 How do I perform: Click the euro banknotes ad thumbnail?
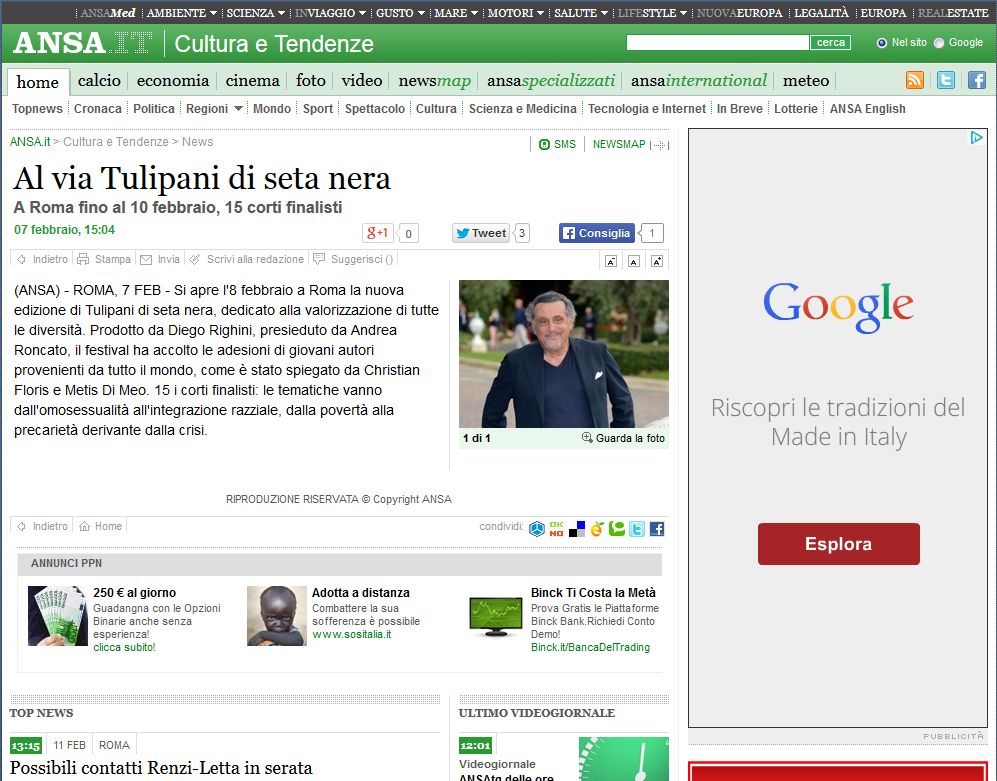[x=58, y=616]
